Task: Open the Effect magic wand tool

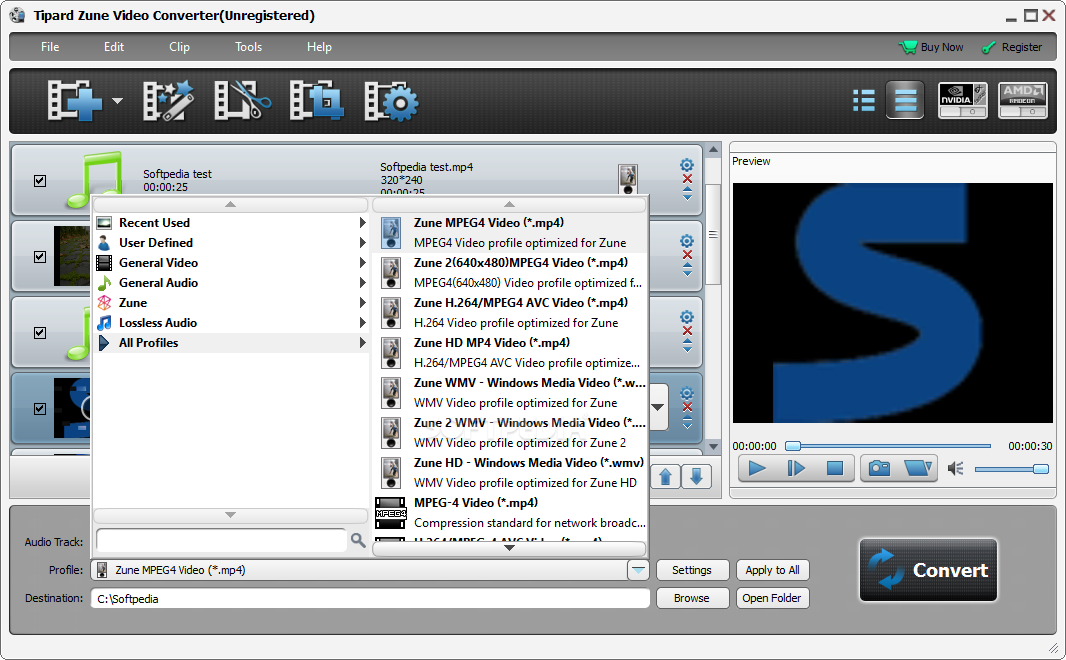Action: 168,101
